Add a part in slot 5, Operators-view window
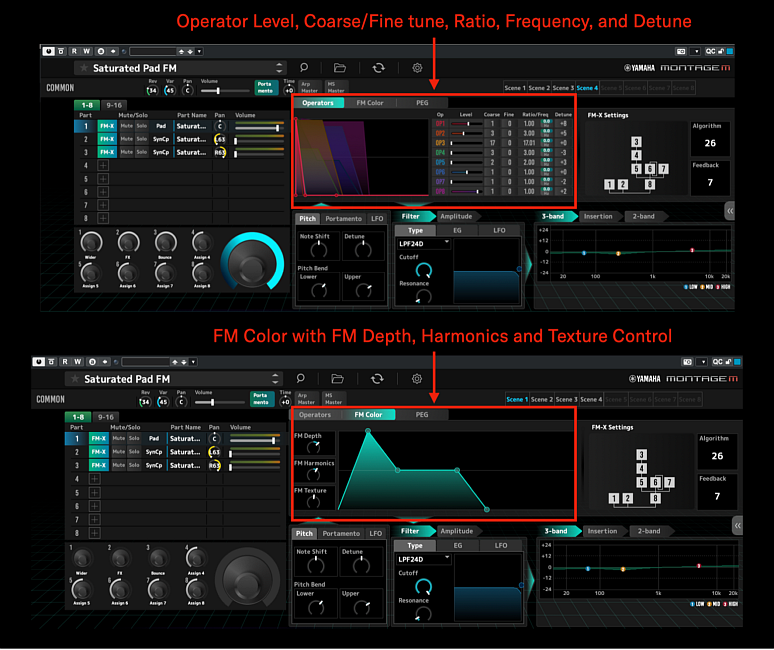 [x=103, y=179]
